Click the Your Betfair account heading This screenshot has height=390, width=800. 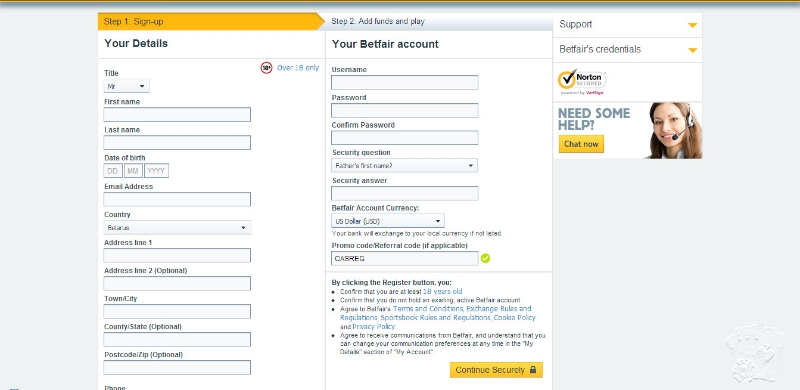385,44
